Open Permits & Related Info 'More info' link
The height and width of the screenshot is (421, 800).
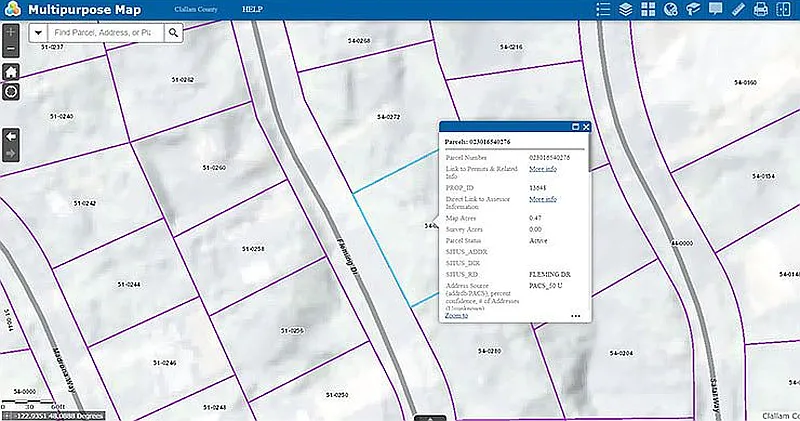click(543, 169)
